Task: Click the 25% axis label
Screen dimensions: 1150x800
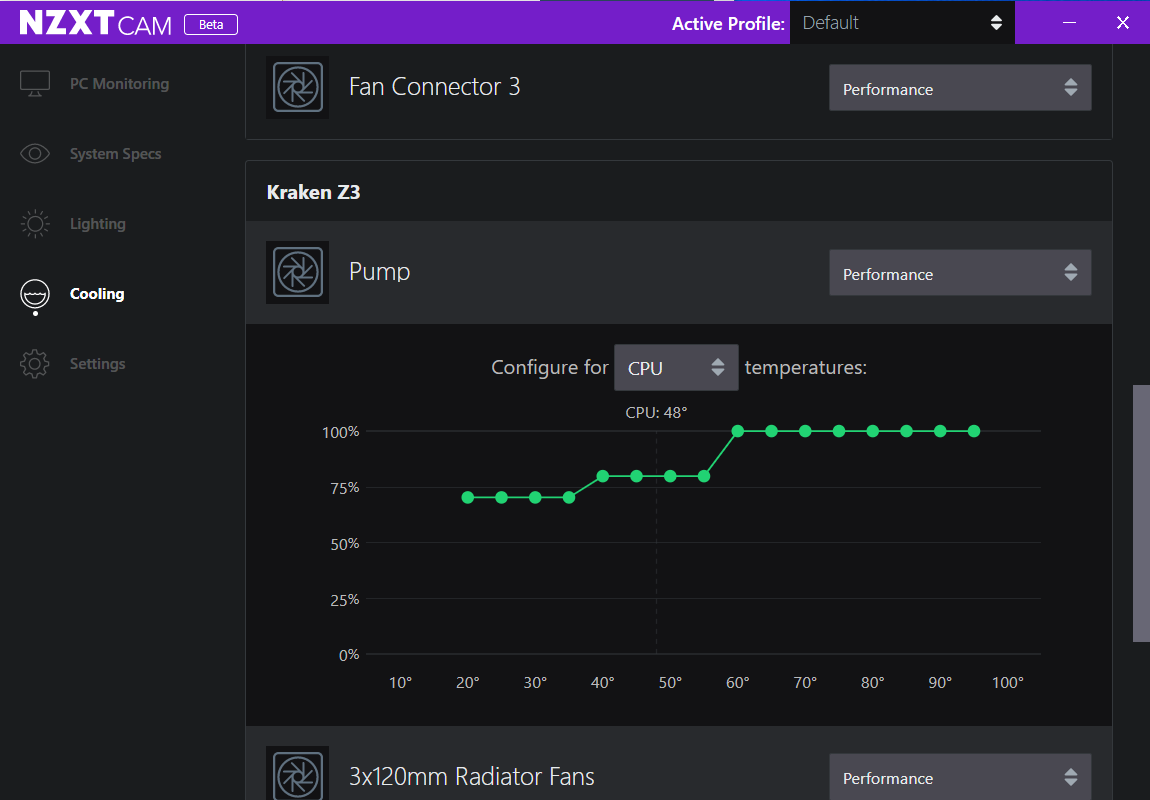Action: click(x=345, y=599)
